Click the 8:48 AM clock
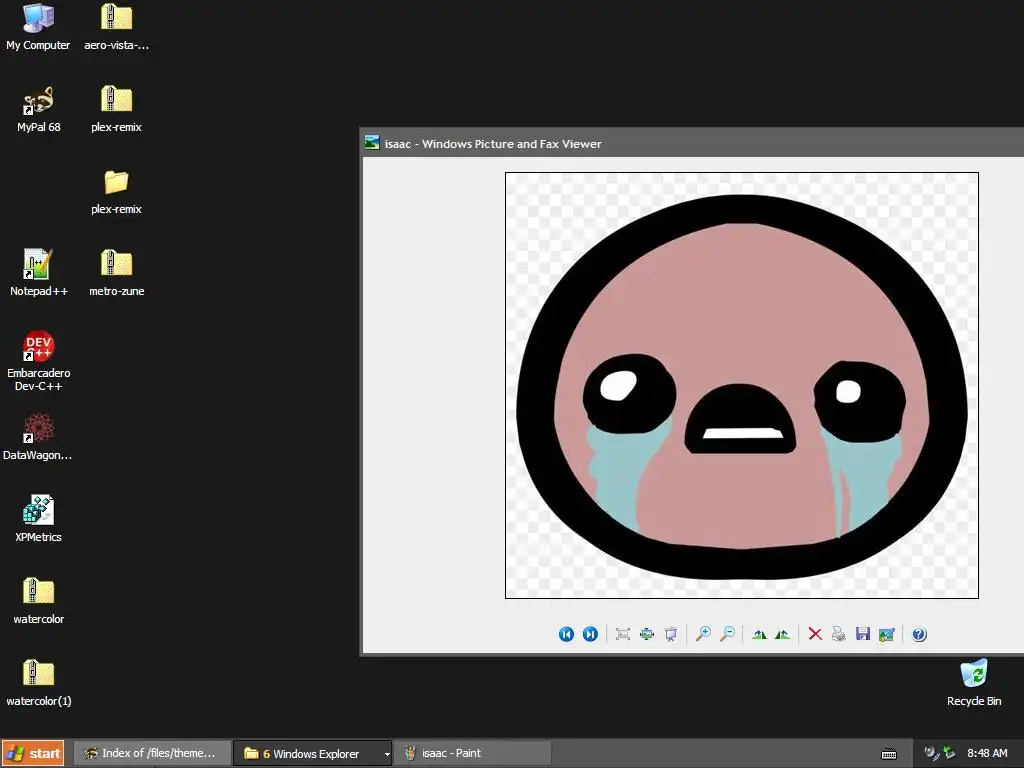This screenshot has height=768, width=1024. (x=987, y=753)
